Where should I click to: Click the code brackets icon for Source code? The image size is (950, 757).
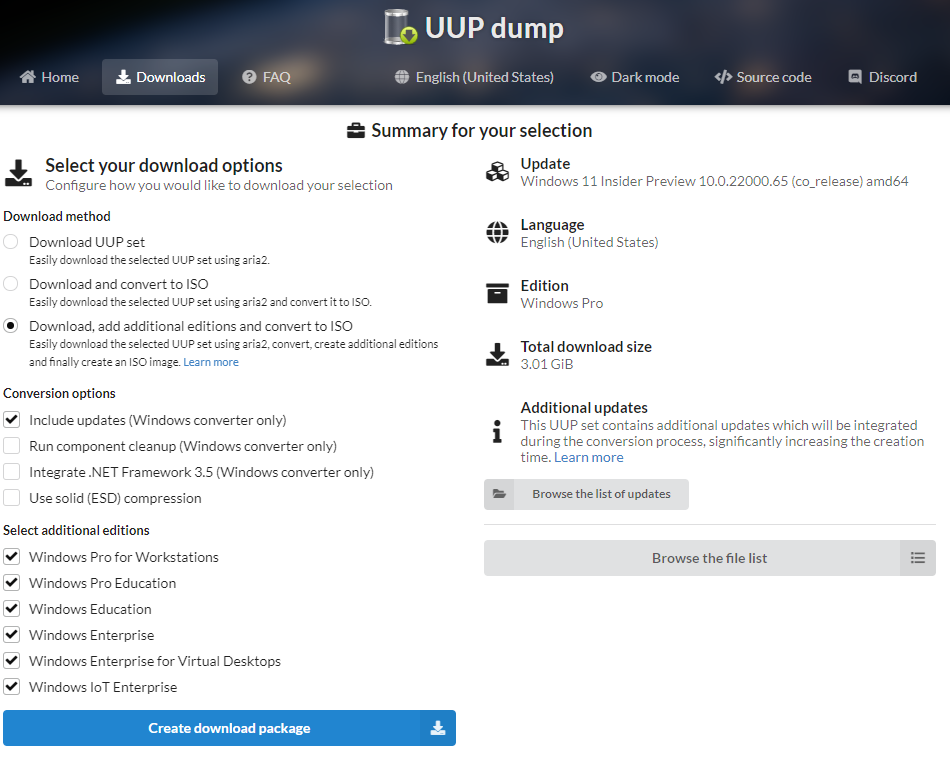pyautogui.click(x=723, y=77)
